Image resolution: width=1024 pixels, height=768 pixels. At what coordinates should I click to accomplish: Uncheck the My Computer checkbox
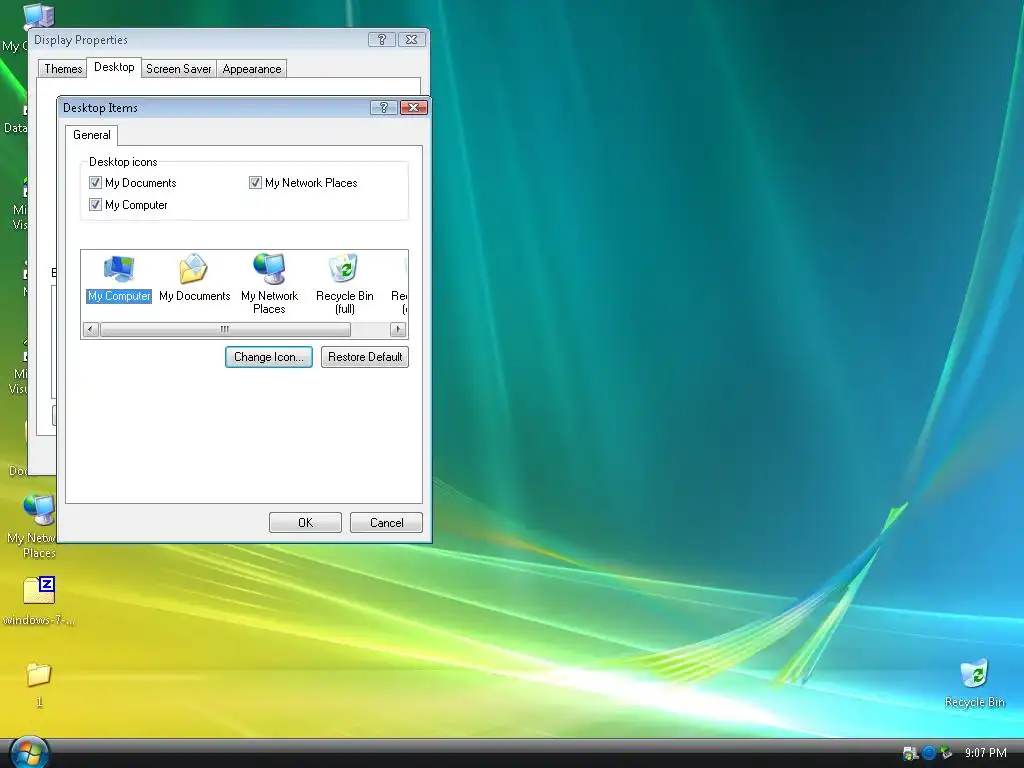95,204
